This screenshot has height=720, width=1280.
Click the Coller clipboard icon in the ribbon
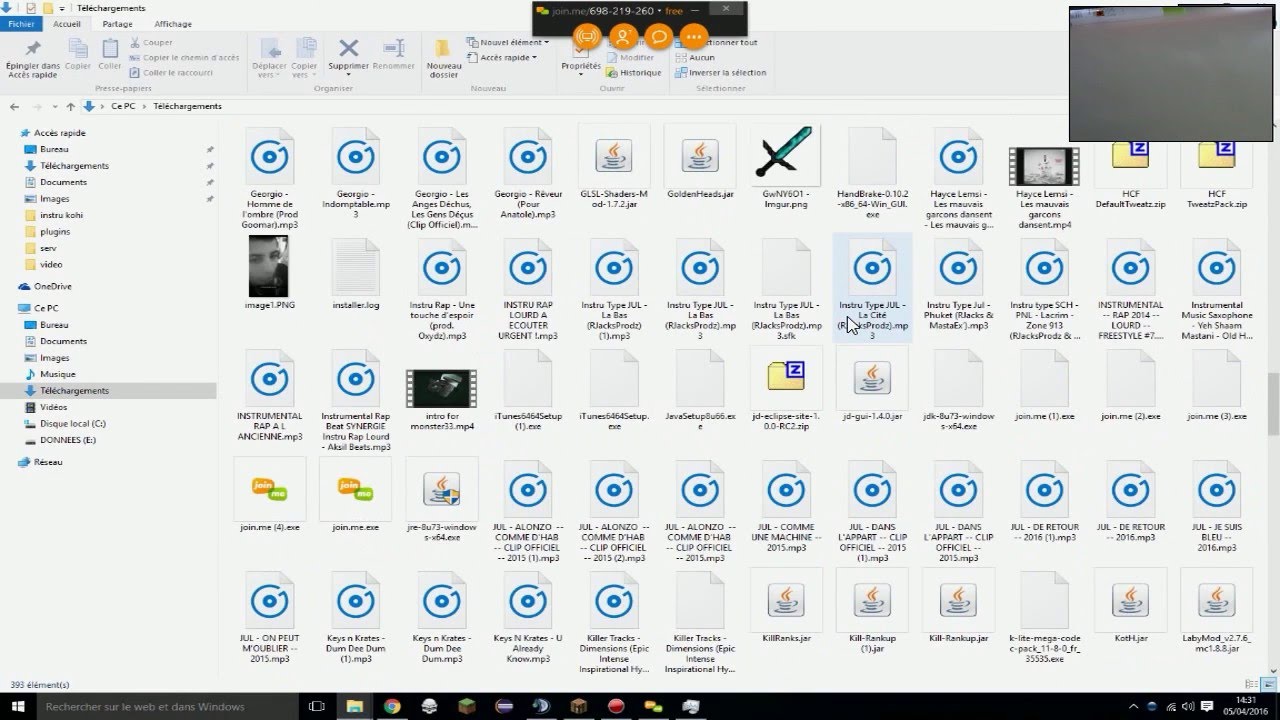[110, 48]
